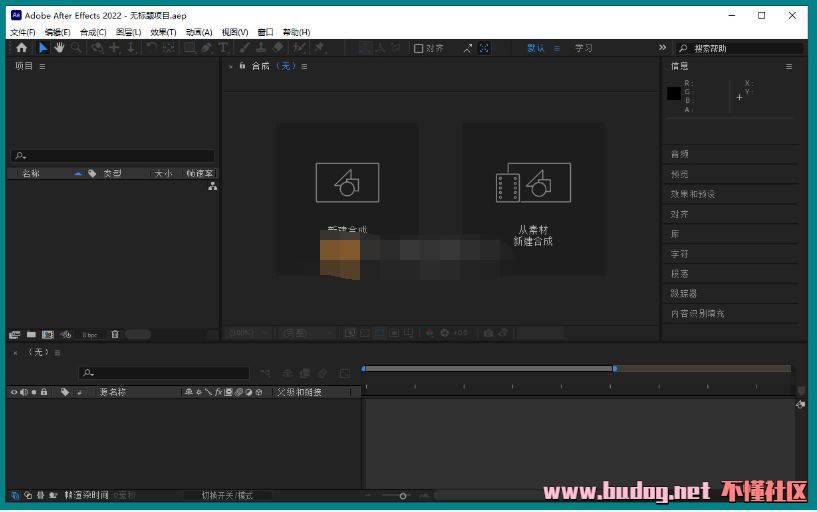Click the 搜索帮助 search field
Image resolution: width=817 pixels, height=512 pixels.
click(745, 48)
